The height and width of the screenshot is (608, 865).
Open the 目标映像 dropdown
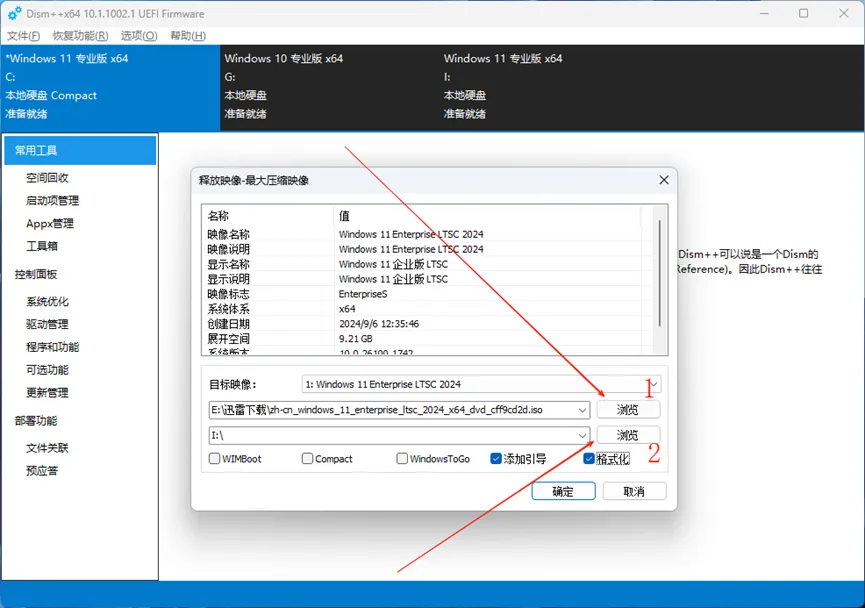pos(651,384)
